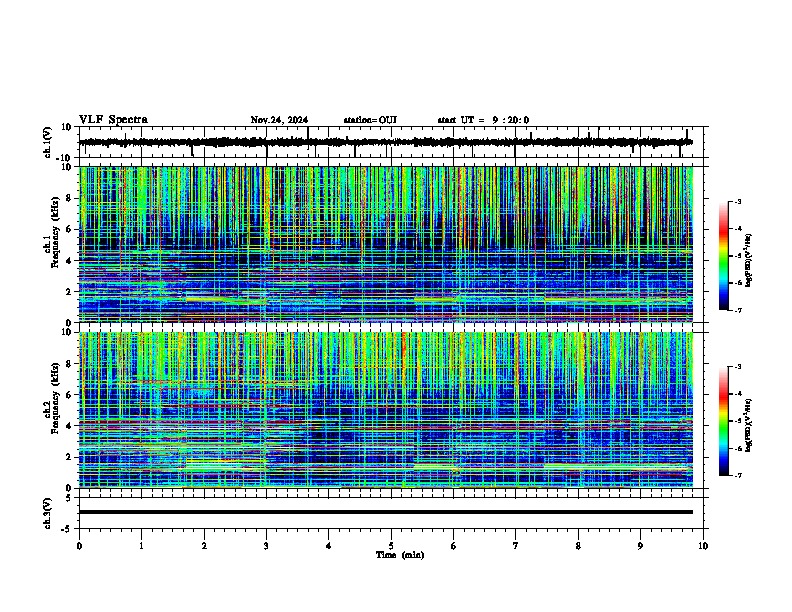
Task: Click the "-7" tick on ch.2 color bar
Action: (x=737, y=475)
